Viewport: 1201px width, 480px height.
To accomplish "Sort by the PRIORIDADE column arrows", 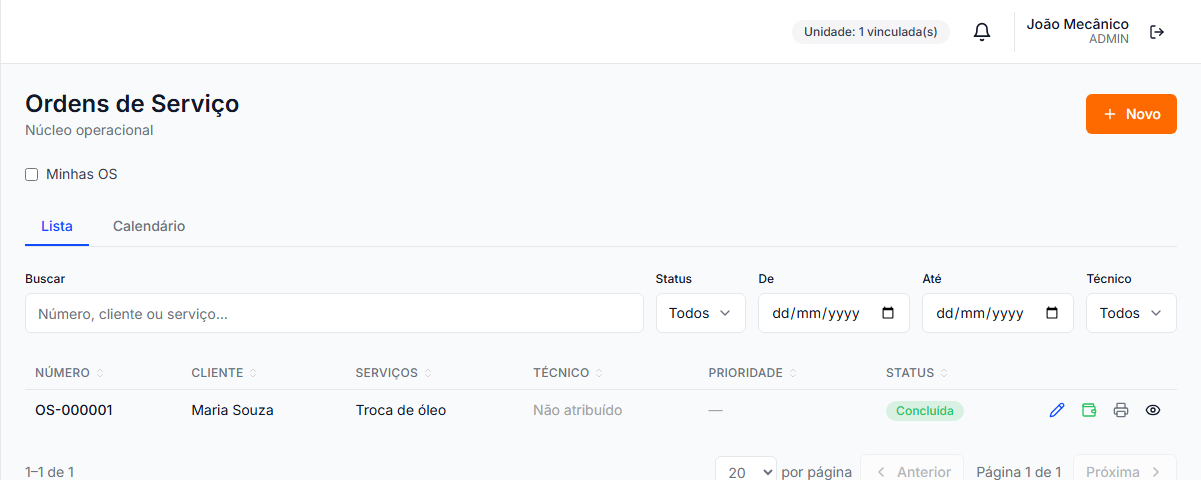I will (793, 373).
